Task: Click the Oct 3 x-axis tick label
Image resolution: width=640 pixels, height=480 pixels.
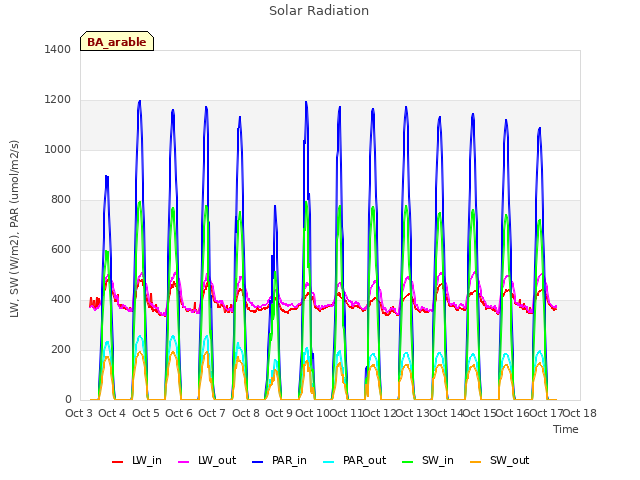Action: 79,413
